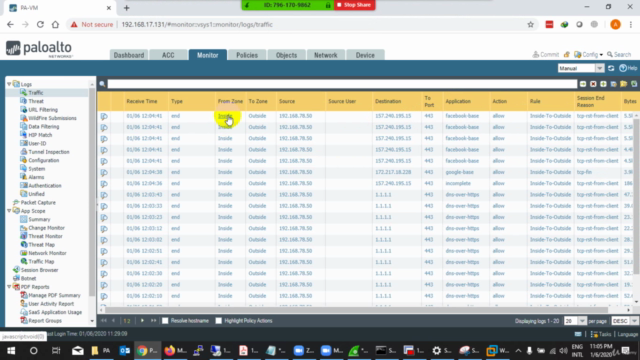The width and height of the screenshot is (640, 360).
Task: Open the Network tab
Action: 325,55
